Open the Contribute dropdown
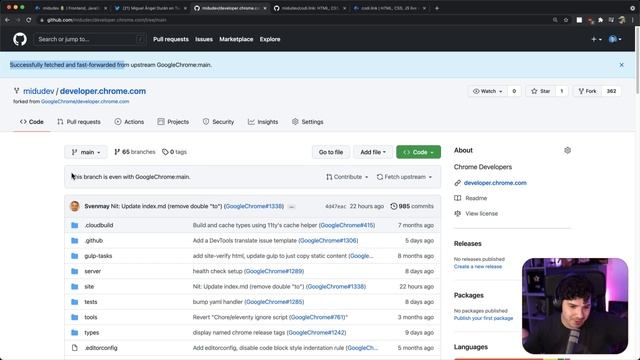Screen dimensions: 640x360 (347, 177)
